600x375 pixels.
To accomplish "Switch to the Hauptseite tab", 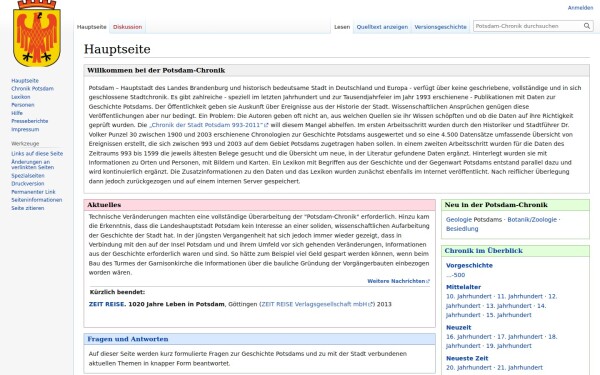I will [x=91, y=27].
